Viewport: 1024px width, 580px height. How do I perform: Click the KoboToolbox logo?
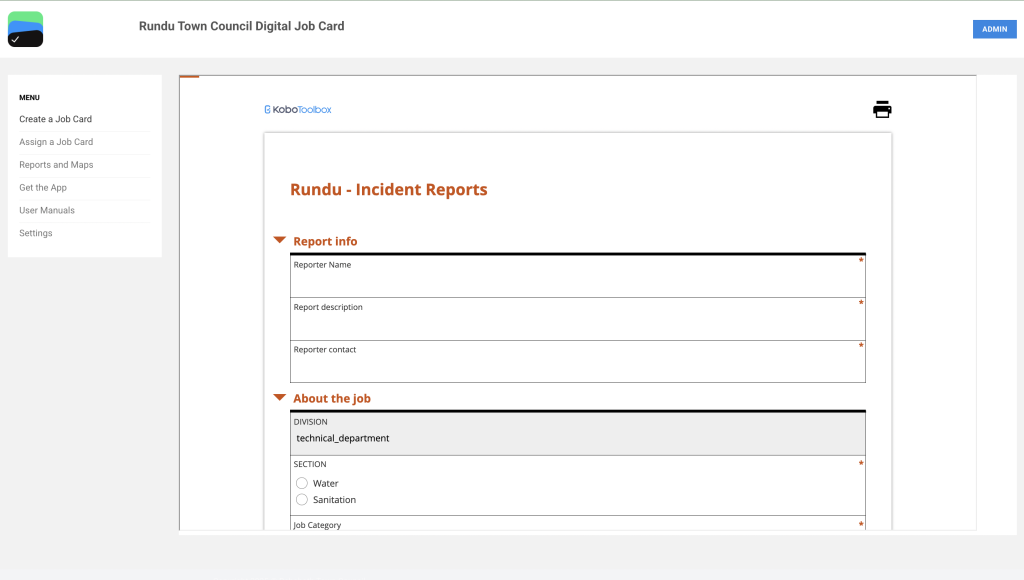(298, 110)
